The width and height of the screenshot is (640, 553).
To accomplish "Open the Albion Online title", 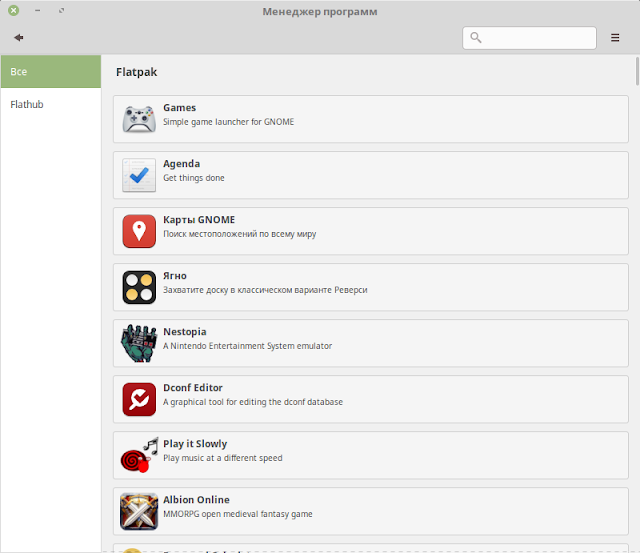I will click(x=196, y=500).
